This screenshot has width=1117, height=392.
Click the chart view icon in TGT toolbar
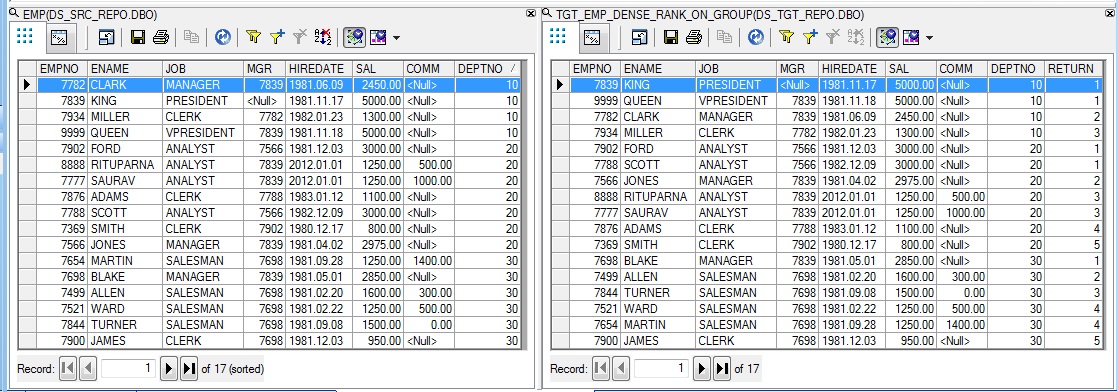pyautogui.click(x=910, y=37)
